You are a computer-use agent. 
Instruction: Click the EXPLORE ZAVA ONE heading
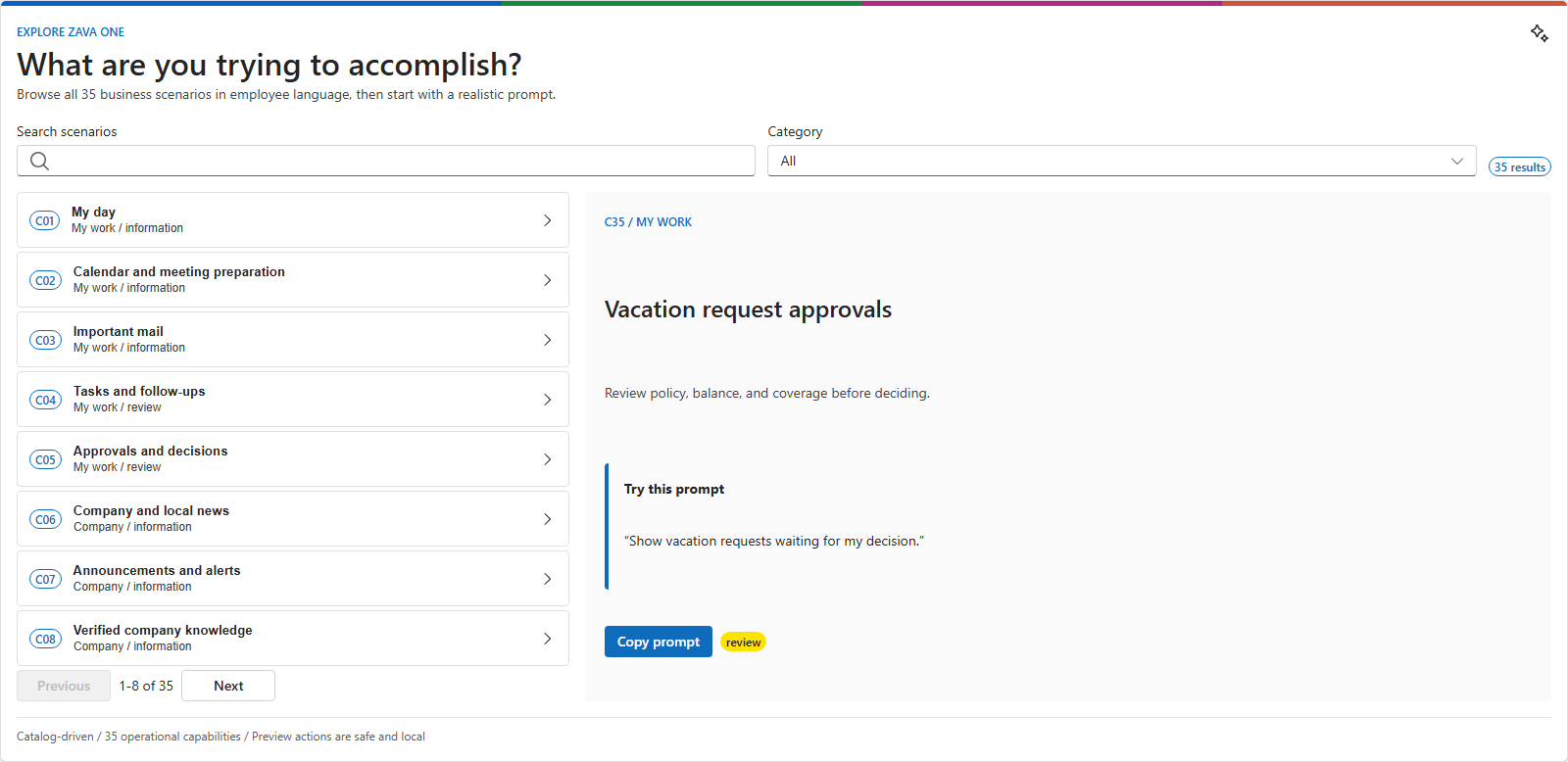pos(71,32)
